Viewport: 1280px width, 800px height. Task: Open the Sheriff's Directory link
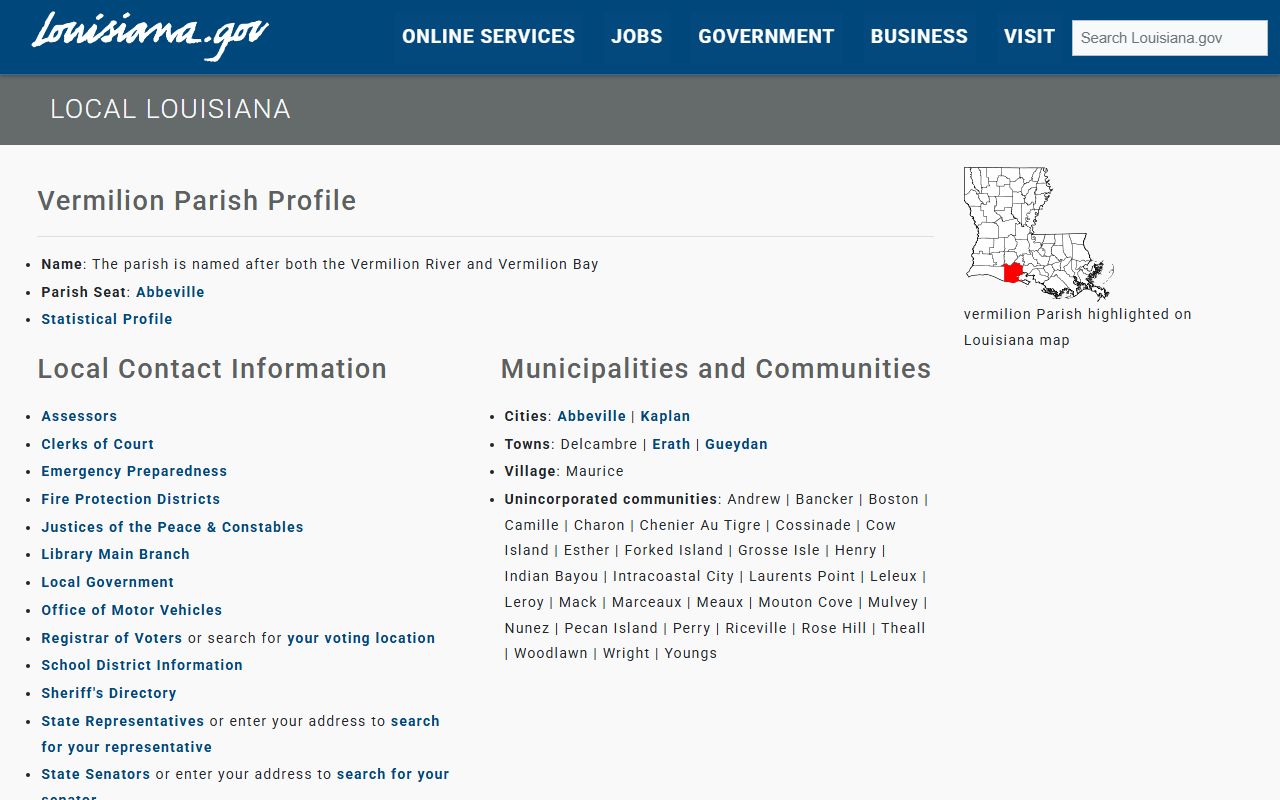(x=109, y=693)
